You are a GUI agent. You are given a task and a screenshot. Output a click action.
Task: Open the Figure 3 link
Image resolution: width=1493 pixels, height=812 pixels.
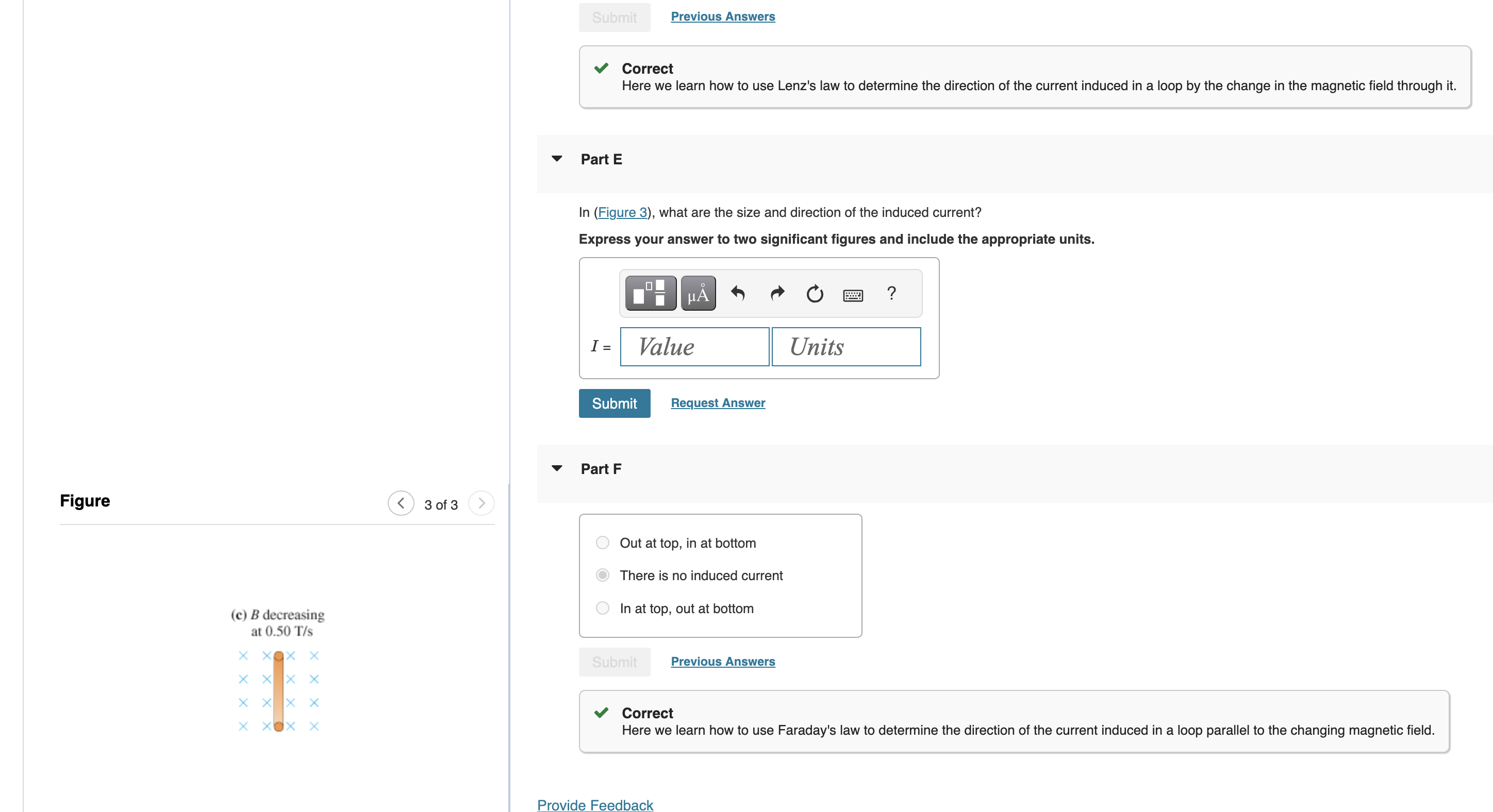pos(623,212)
